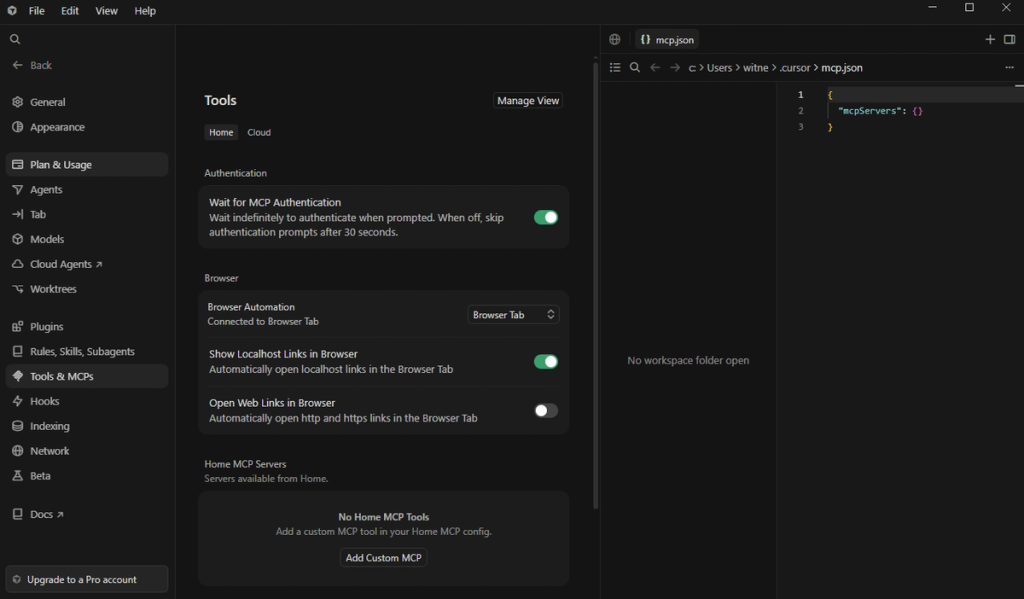Open Plugins puzzle icon
The image size is (1024, 599).
point(18,327)
